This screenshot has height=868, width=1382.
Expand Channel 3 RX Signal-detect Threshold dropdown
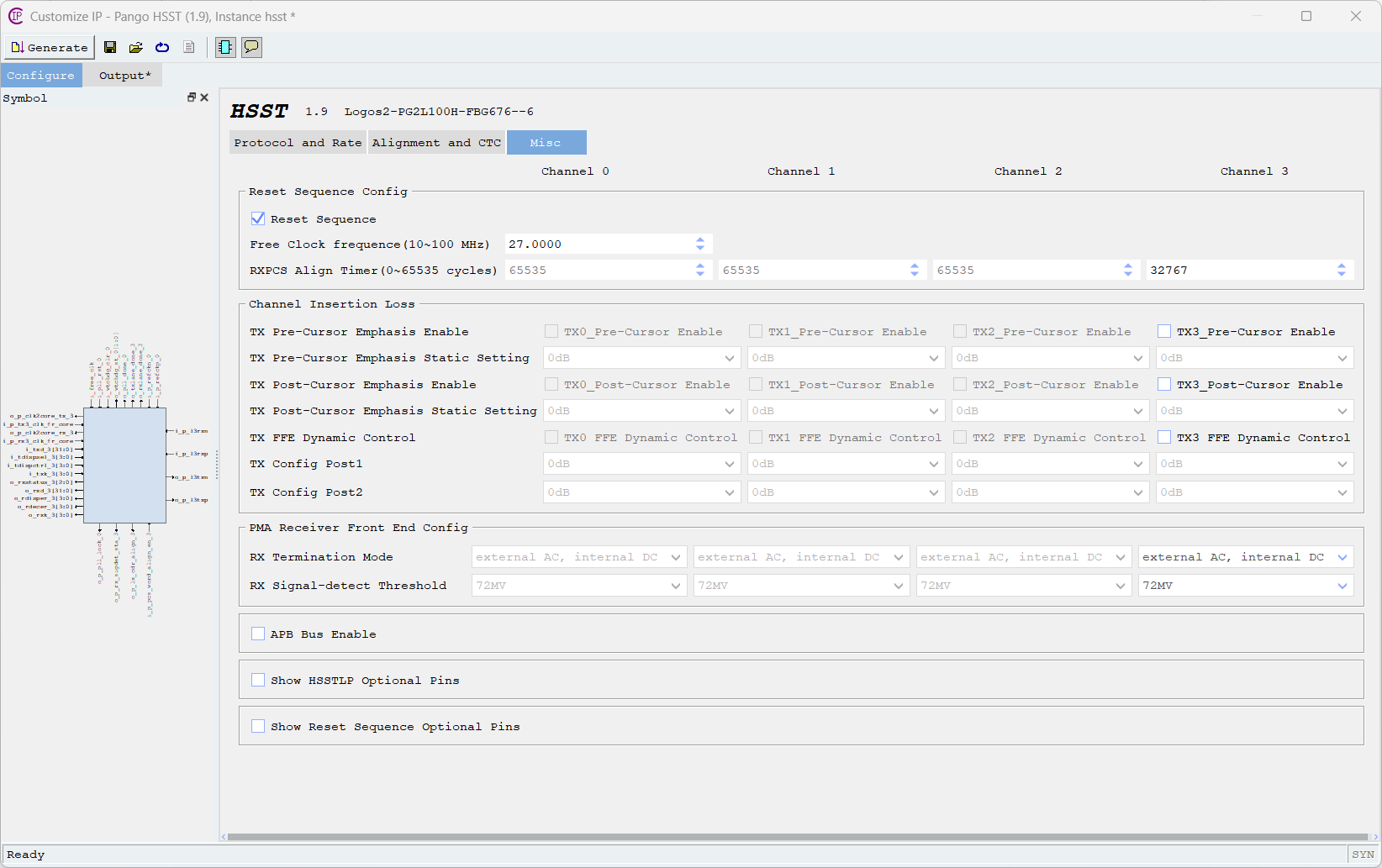(1246, 586)
